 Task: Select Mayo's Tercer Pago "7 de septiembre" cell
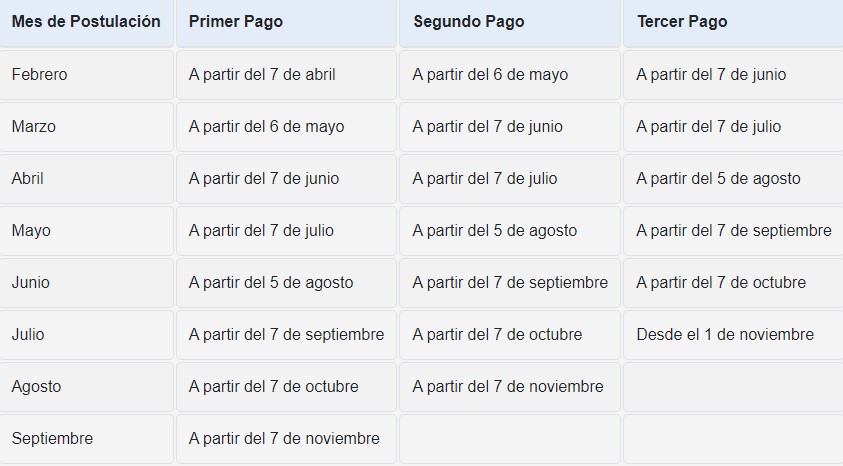(734, 231)
